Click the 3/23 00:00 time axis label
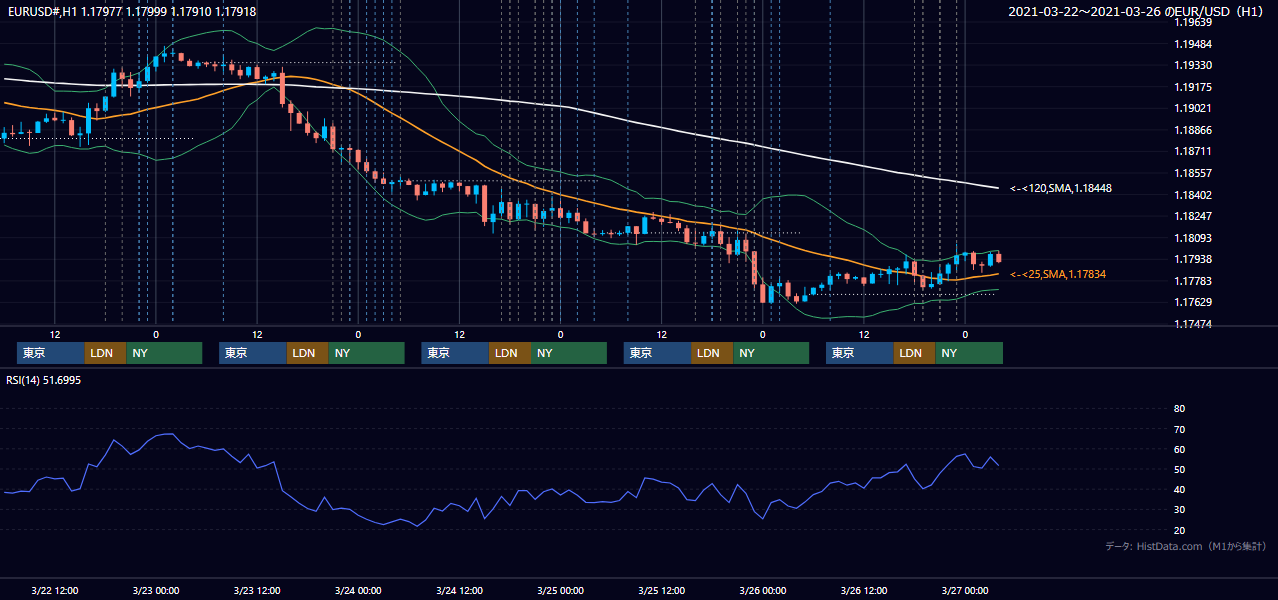The image size is (1278, 600). [155, 590]
